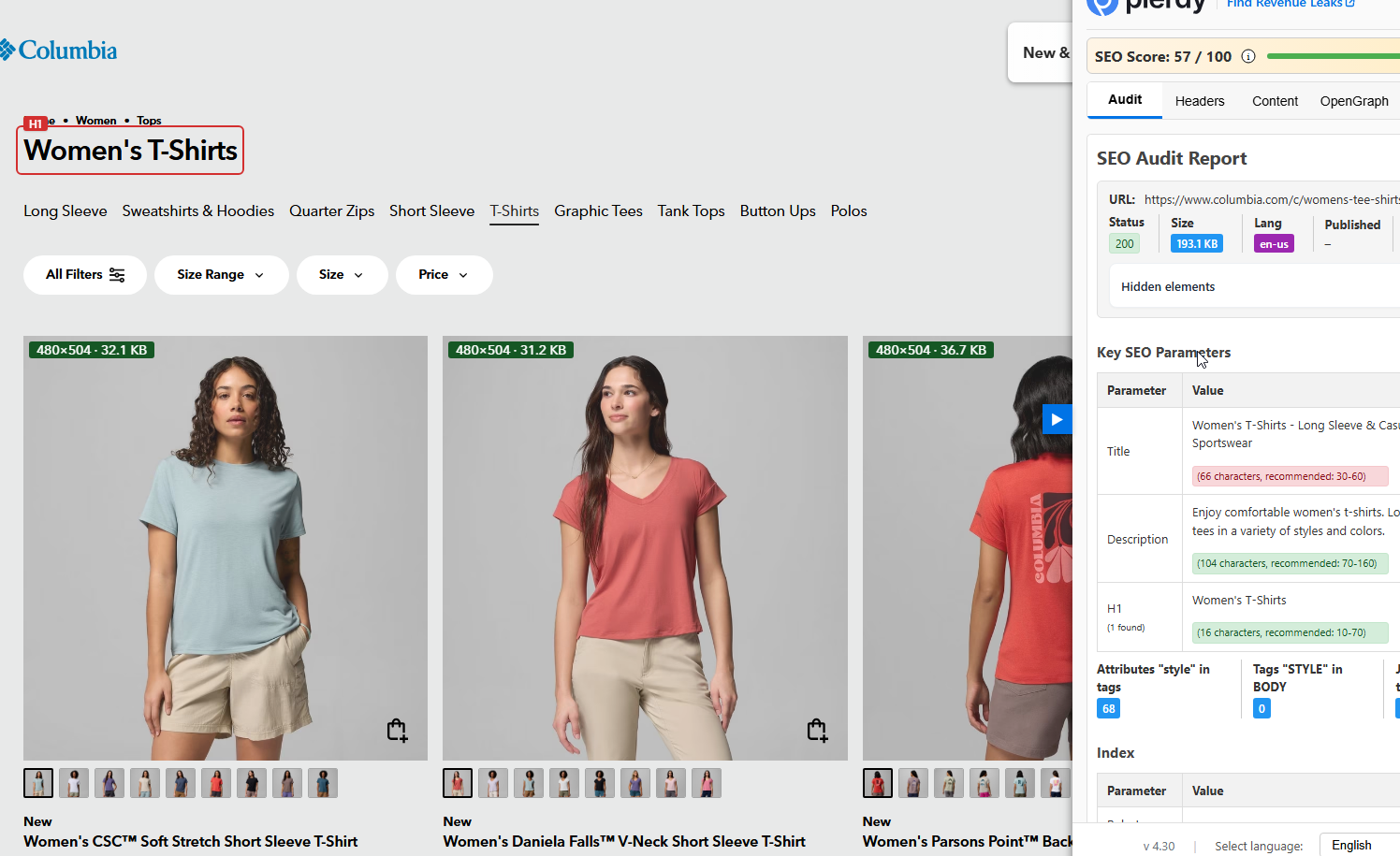Image resolution: width=1400 pixels, height=856 pixels.
Task: Click the Columbia logo
Action: coord(58,50)
